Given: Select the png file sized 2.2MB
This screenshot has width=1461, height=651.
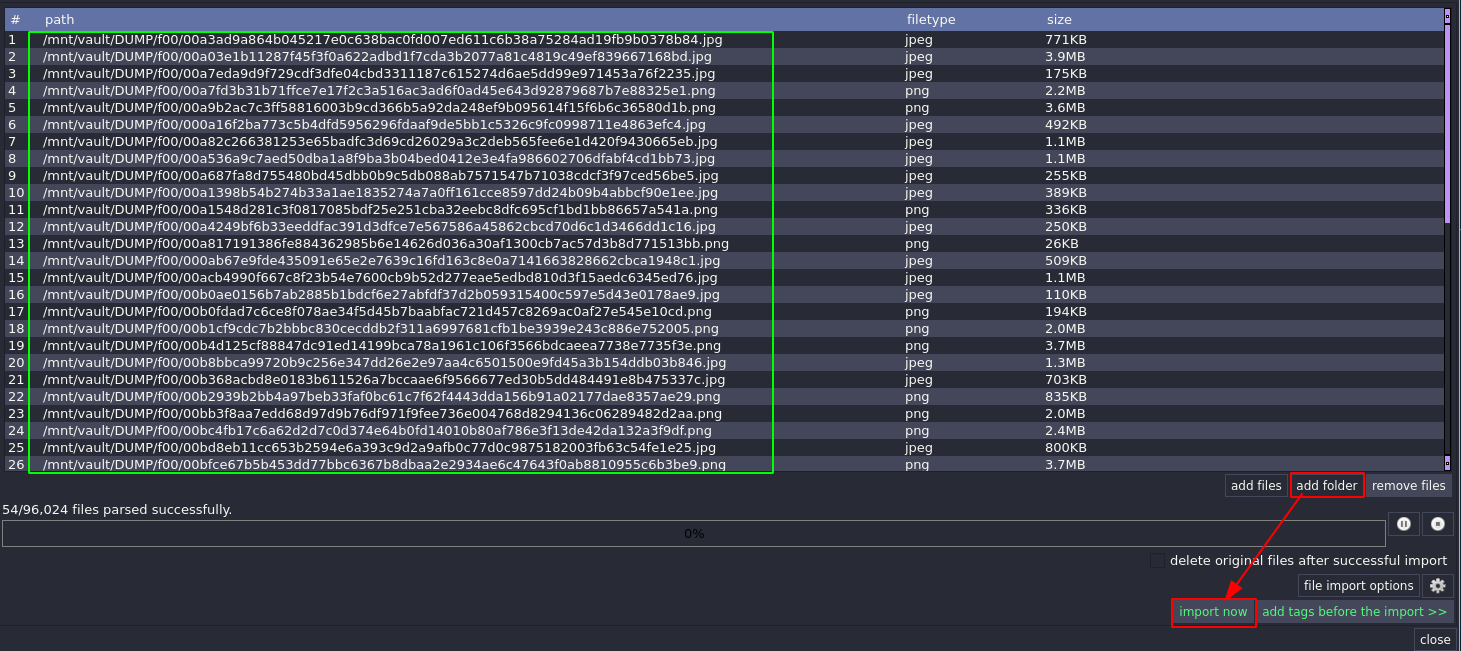Looking at the screenshot, I should (723, 91).
